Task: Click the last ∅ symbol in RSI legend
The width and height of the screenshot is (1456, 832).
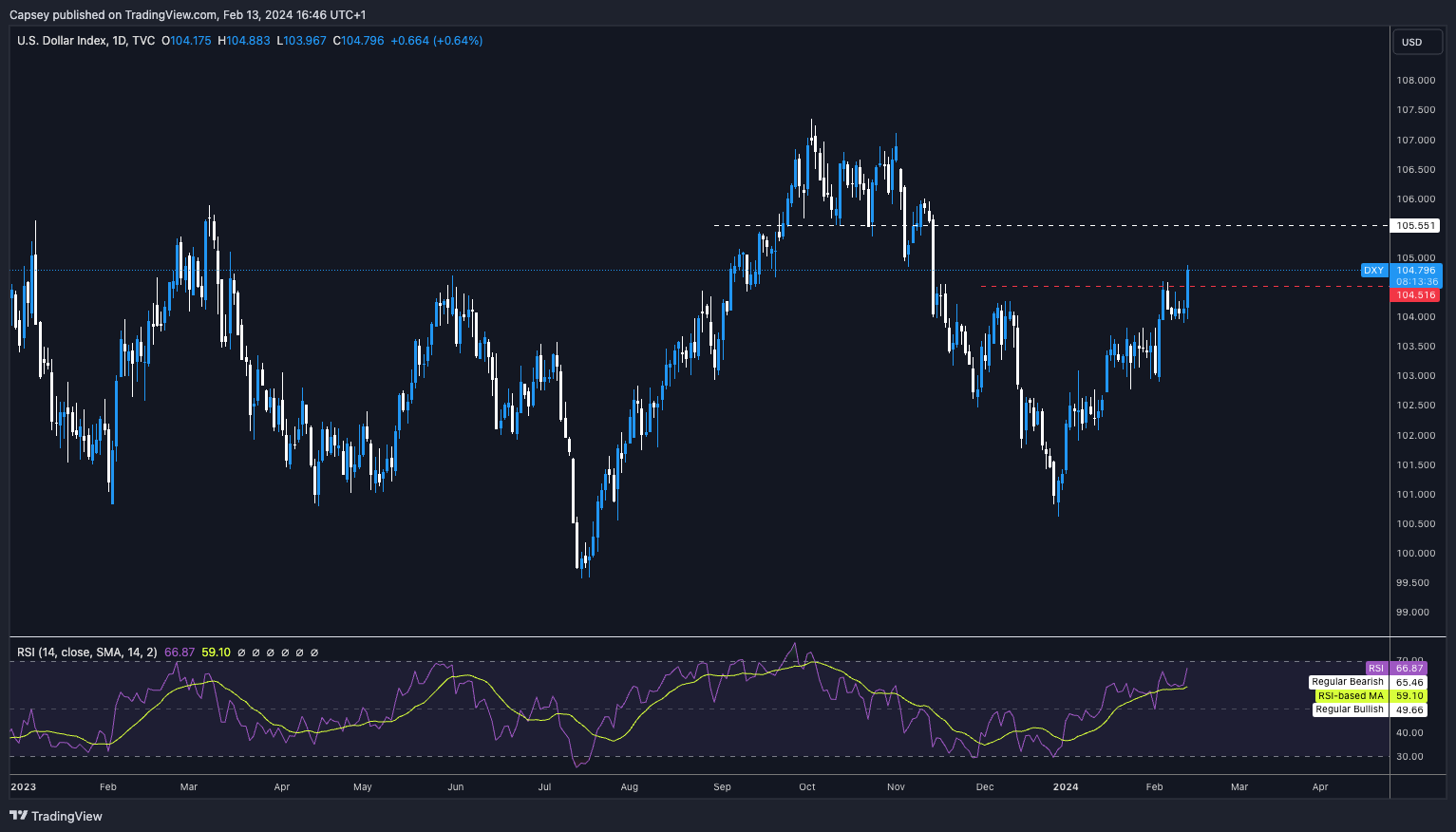Action: coord(314,652)
